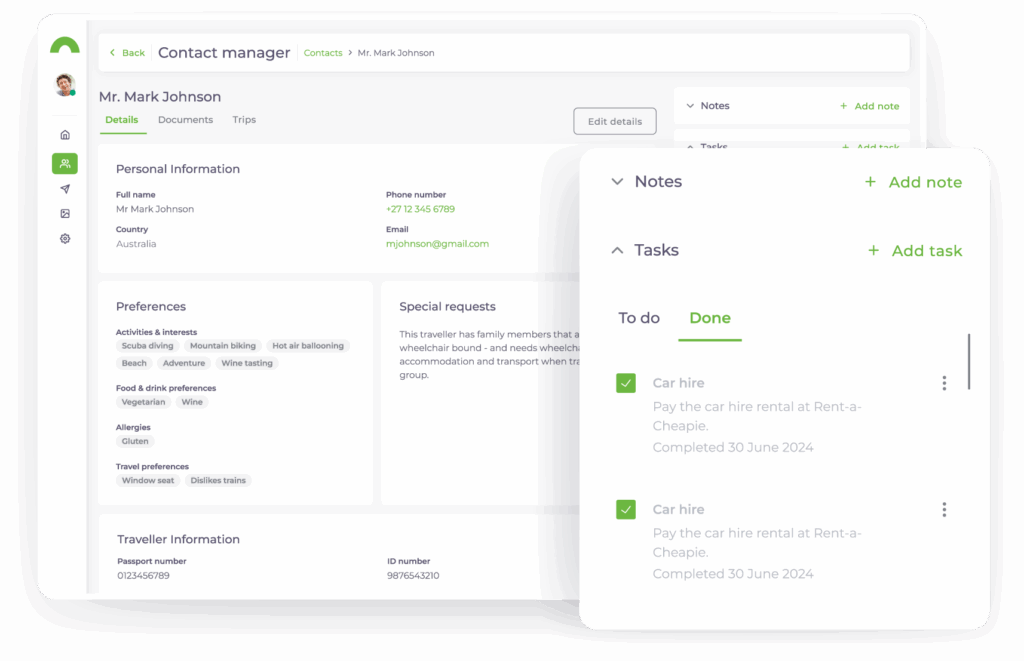This screenshot has height=661, width=1024.
Task: Uncheck the second completed Car hire task
Action: (x=626, y=509)
